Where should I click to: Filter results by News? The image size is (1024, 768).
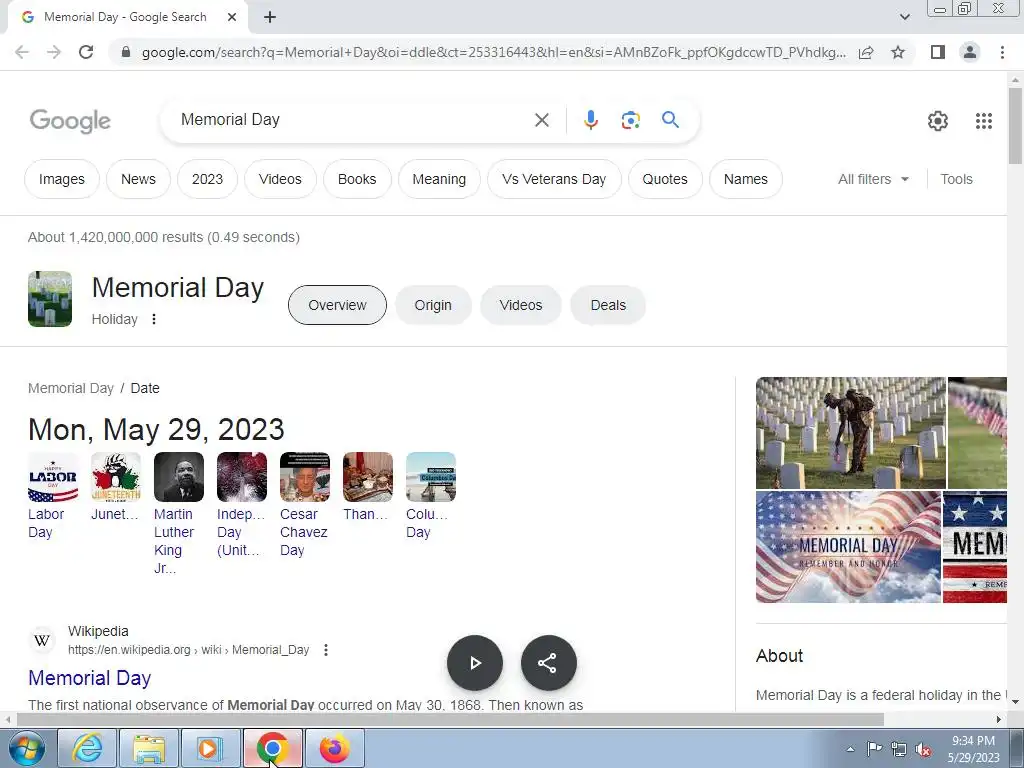[x=138, y=179]
